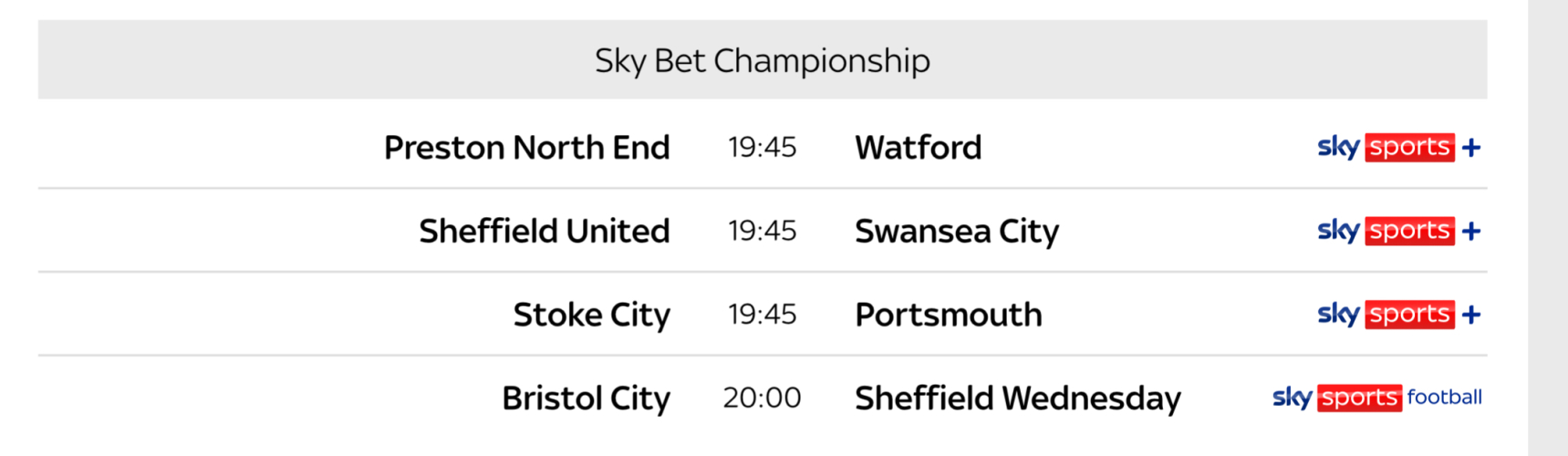Viewport: 1568px width, 456px height.
Task: Click Sky Sports+ logo beside Swansea City
Action: point(1397,231)
